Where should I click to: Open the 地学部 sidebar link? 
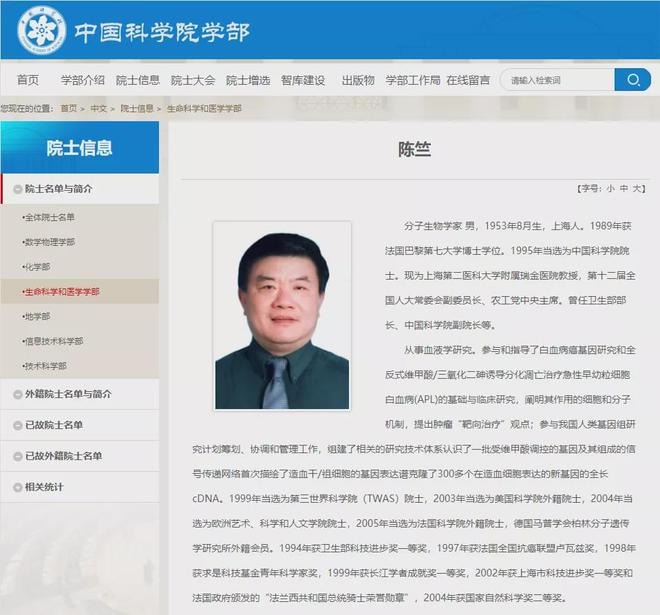coord(36,316)
